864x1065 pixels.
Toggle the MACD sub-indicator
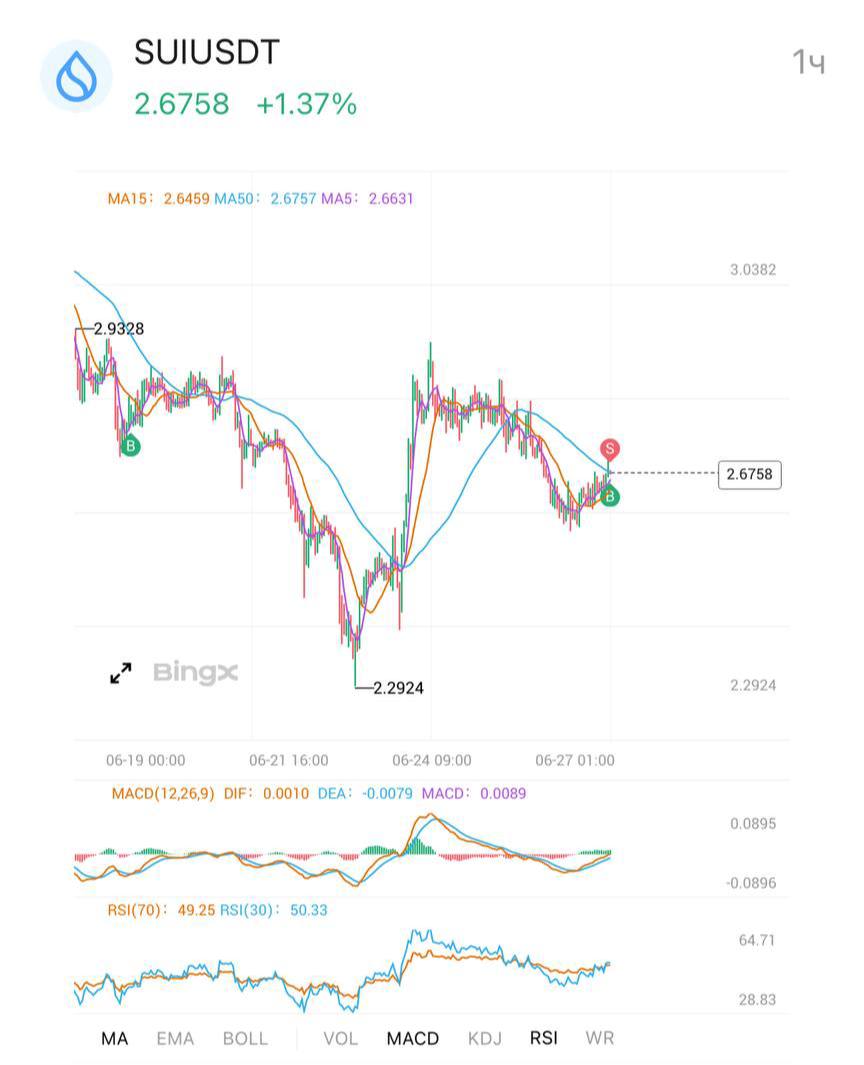412,1039
